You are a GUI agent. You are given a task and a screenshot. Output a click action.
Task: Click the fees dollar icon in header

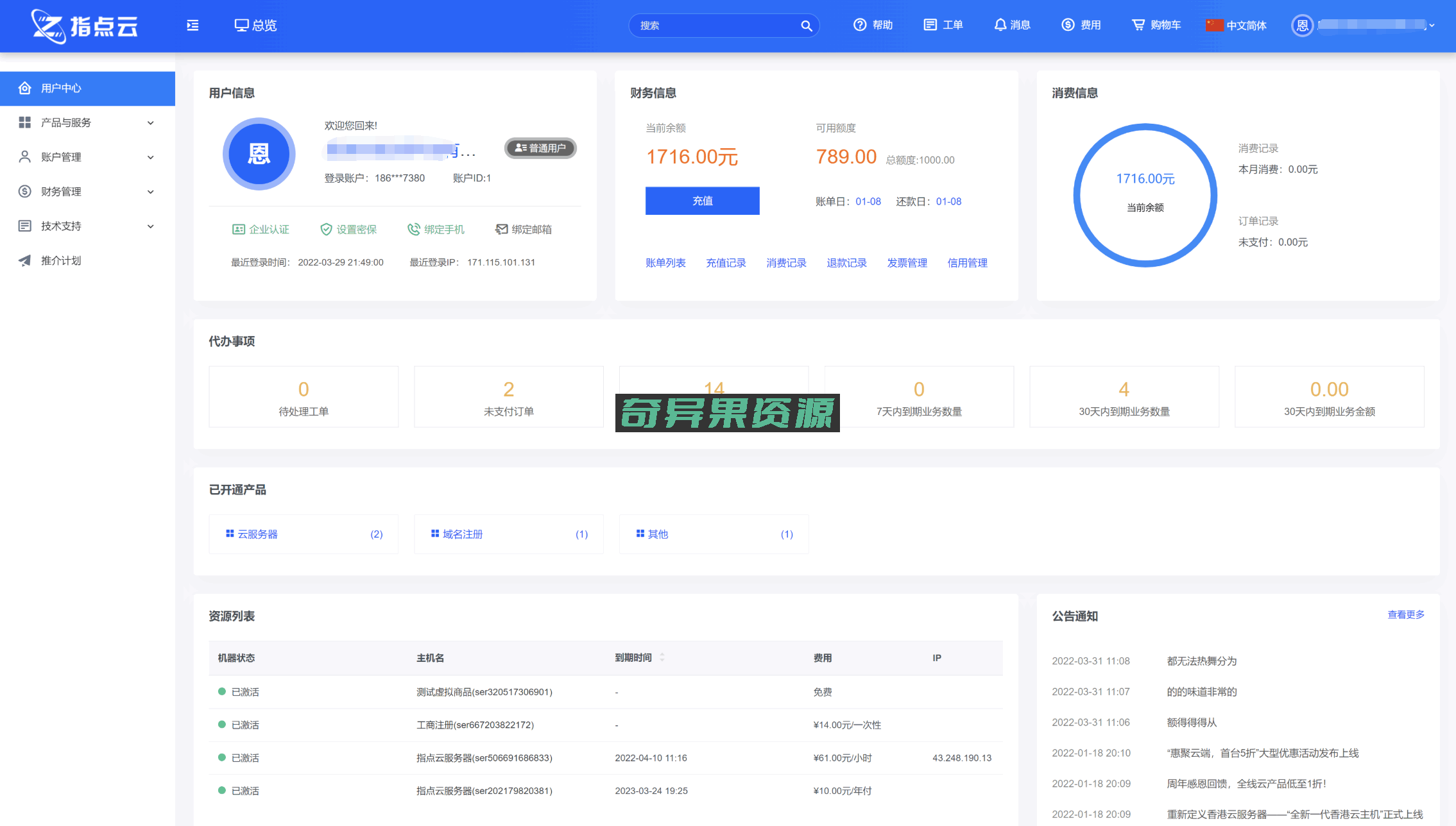(x=1068, y=25)
